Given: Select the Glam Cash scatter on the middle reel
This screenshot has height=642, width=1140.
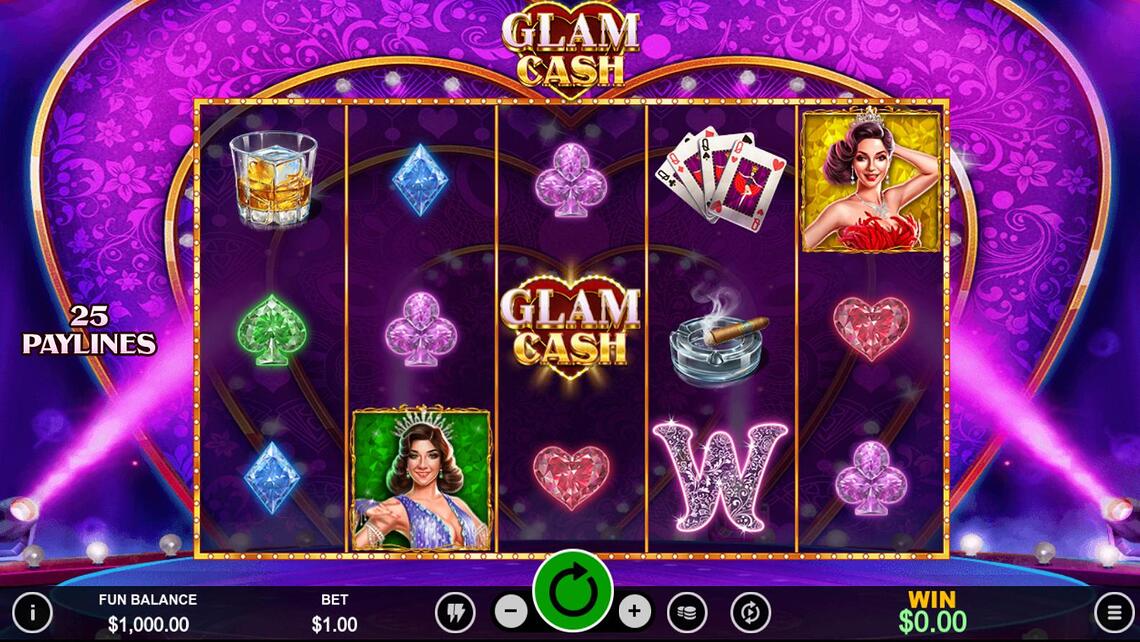Looking at the screenshot, I should click(571, 327).
